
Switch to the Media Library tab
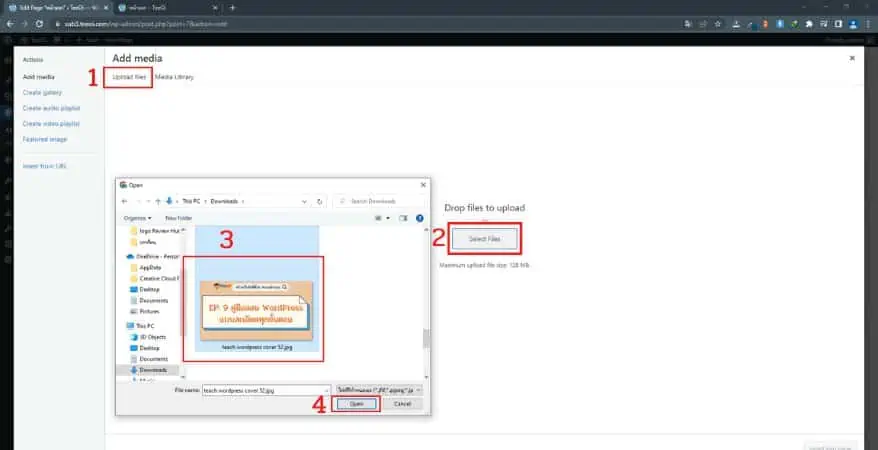174,77
